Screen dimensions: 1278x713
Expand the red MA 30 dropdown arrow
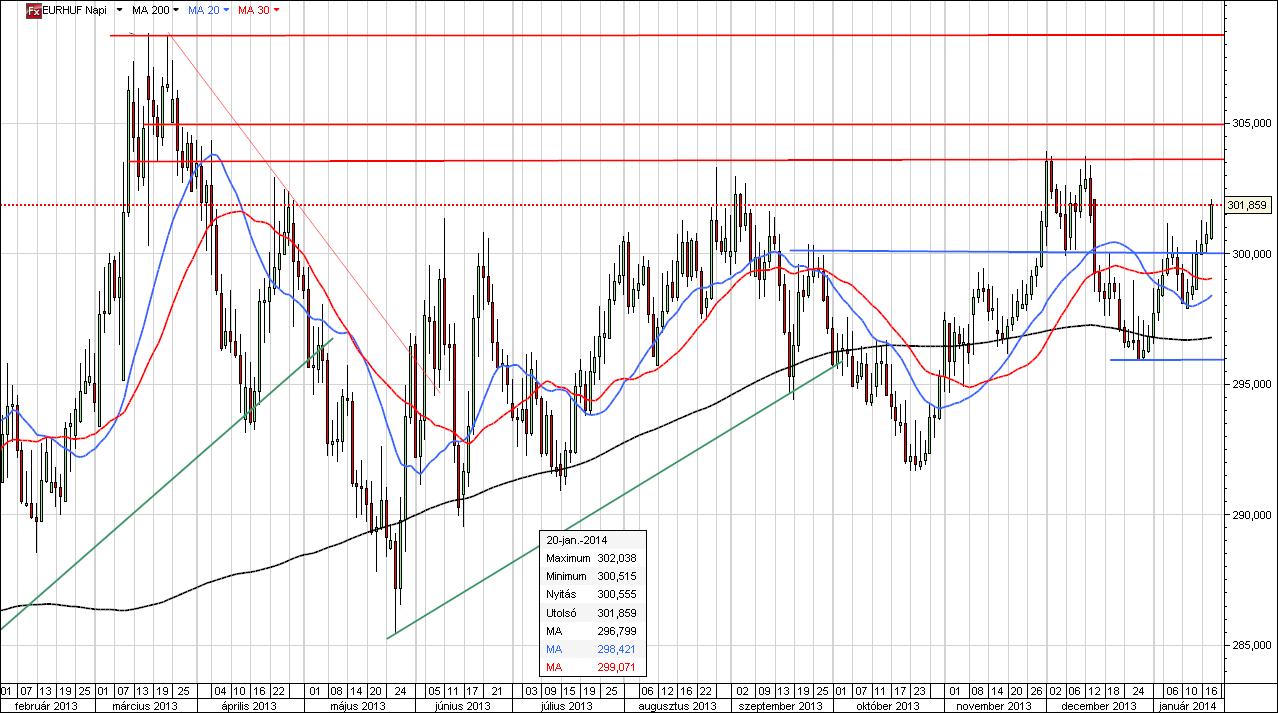[276, 10]
